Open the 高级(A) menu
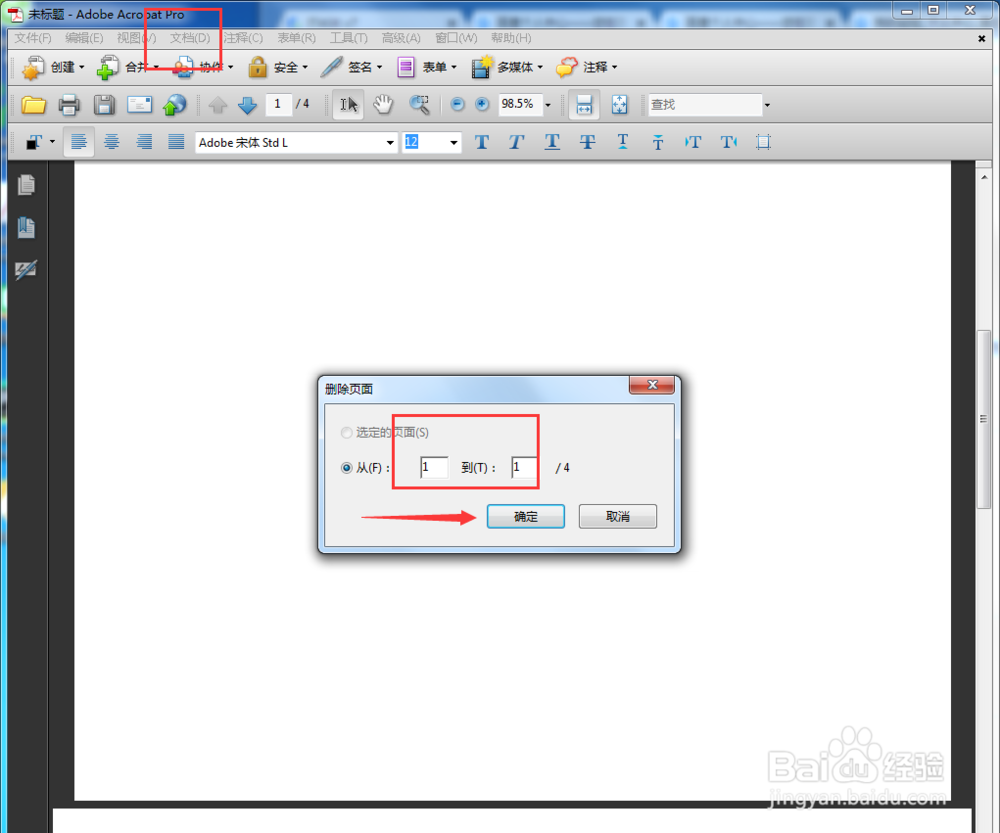This screenshot has height=833, width=1000. point(401,38)
